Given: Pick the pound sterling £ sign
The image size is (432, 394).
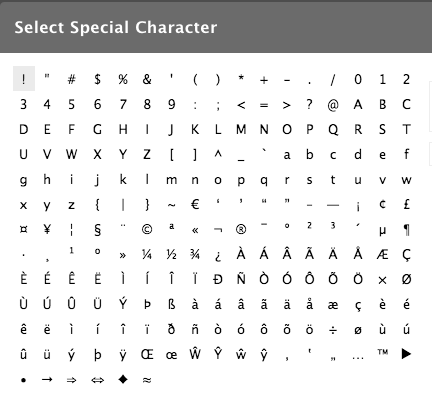Looking at the screenshot, I should coord(406,204).
